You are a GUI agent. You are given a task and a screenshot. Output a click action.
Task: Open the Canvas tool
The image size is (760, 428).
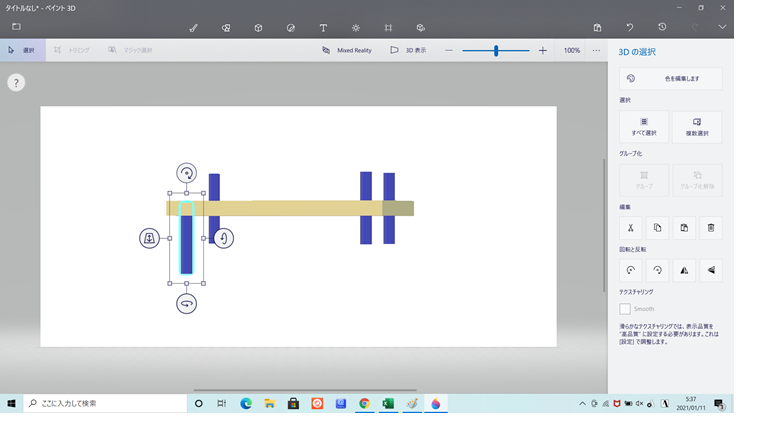[388, 28]
